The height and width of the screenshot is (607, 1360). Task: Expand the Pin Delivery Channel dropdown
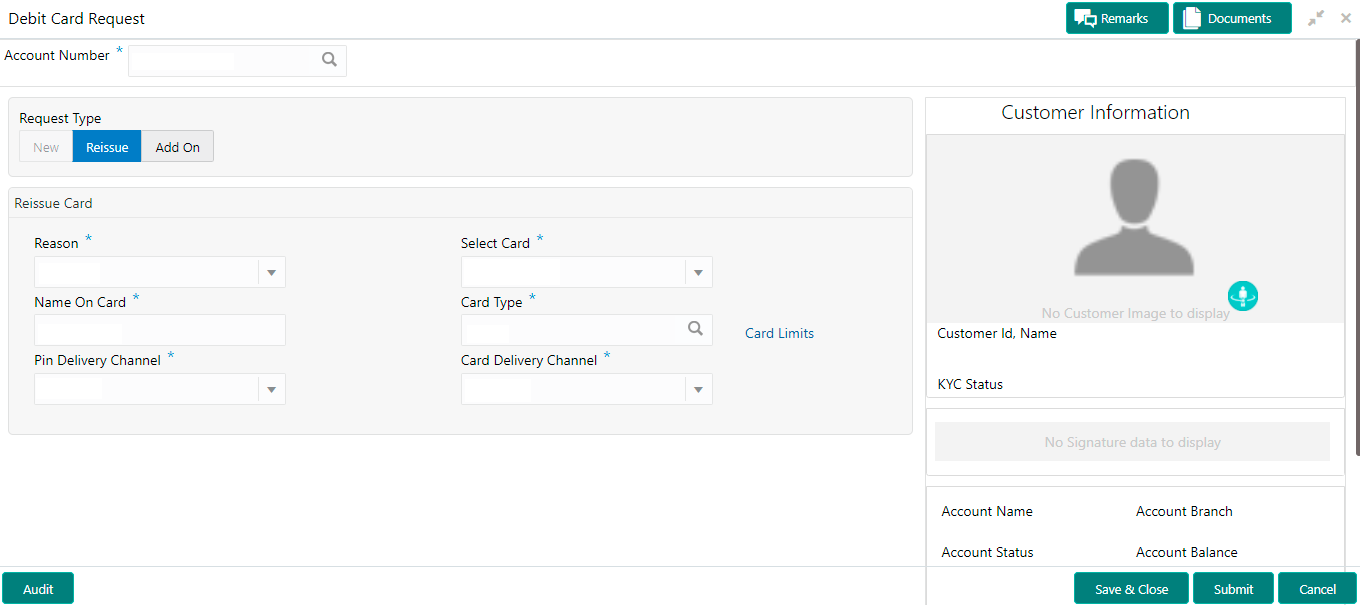[x=271, y=390]
